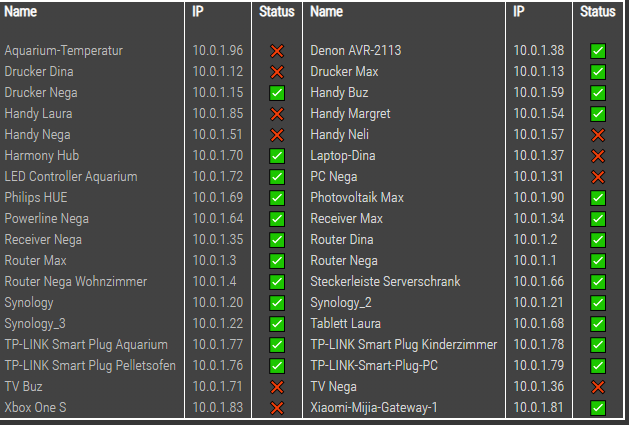Select the TP-LINK Smart Plug Kinderzimmer entry
629x425 pixels.
(403, 345)
